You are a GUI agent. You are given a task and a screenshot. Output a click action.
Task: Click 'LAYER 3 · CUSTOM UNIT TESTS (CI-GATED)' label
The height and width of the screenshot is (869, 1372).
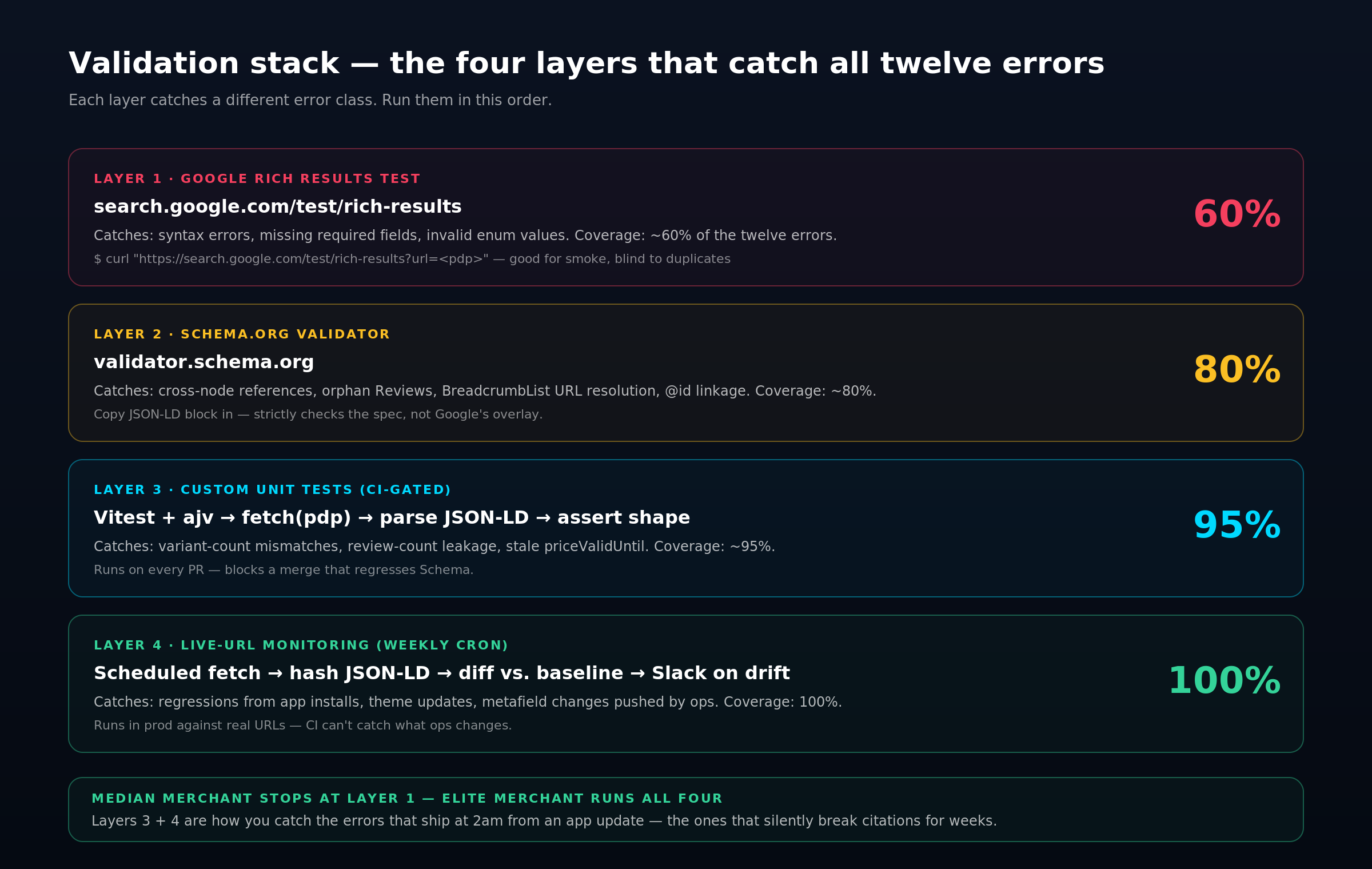click(272, 490)
